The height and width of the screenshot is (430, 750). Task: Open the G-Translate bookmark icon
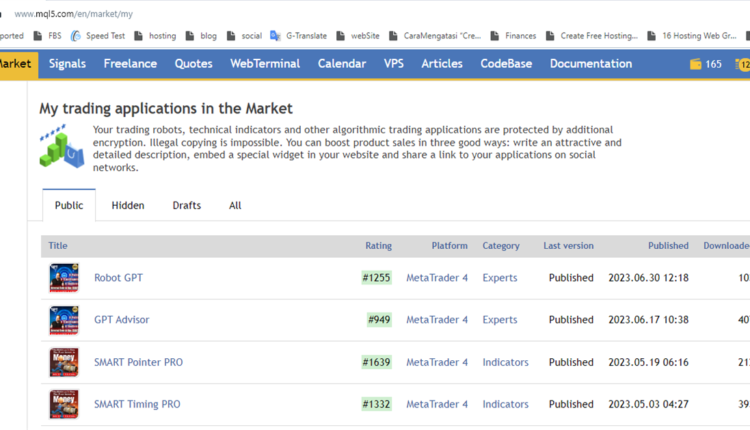pos(275,35)
